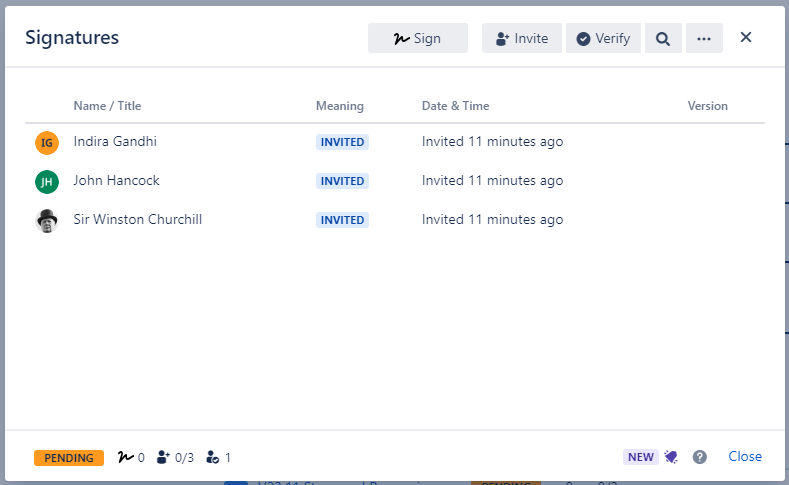The image size is (789, 485).
Task: Click the John Hancock name
Action: point(116,181)
